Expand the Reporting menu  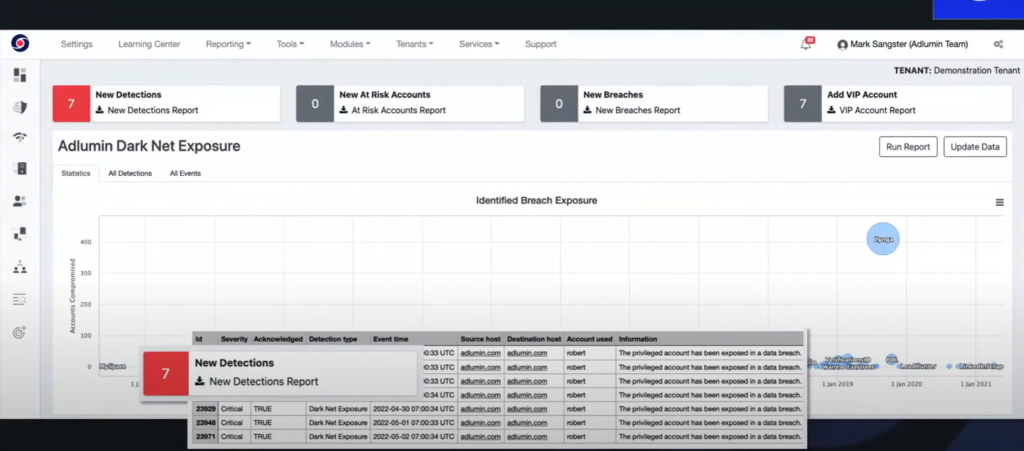tap(228, 44)
